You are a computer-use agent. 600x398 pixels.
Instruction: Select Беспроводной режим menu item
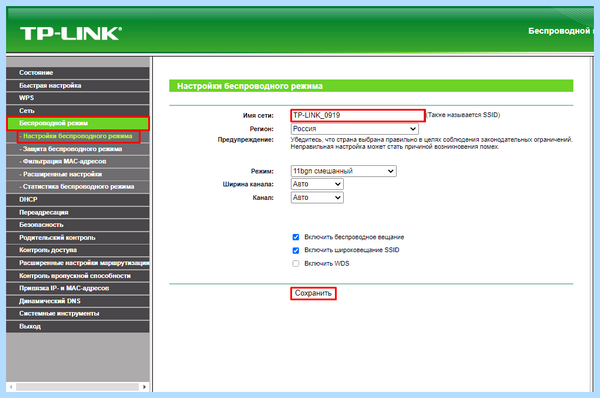click(x=78, y=123)
